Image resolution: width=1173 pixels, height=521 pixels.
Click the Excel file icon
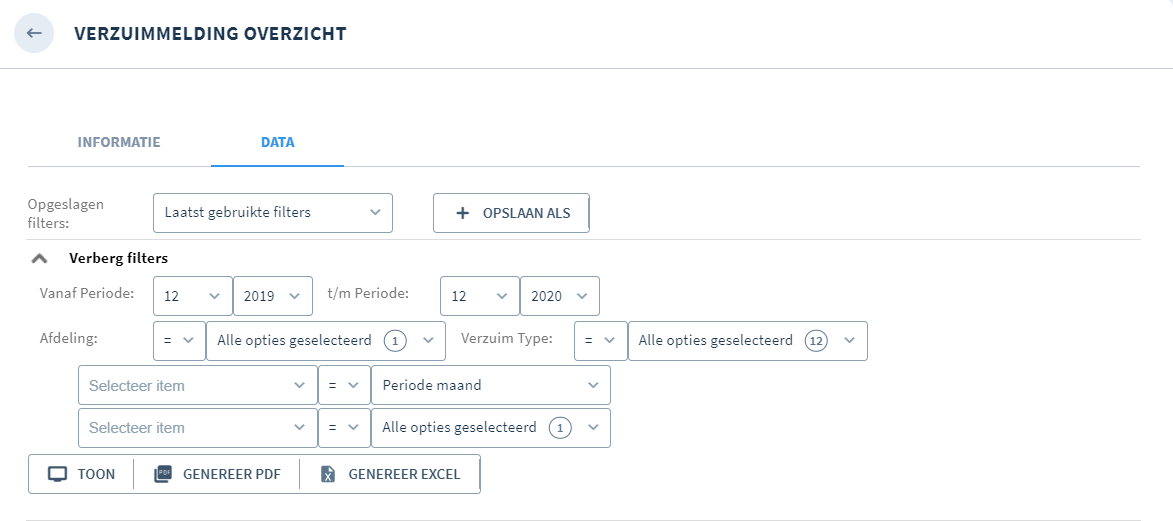click(328, 475)
